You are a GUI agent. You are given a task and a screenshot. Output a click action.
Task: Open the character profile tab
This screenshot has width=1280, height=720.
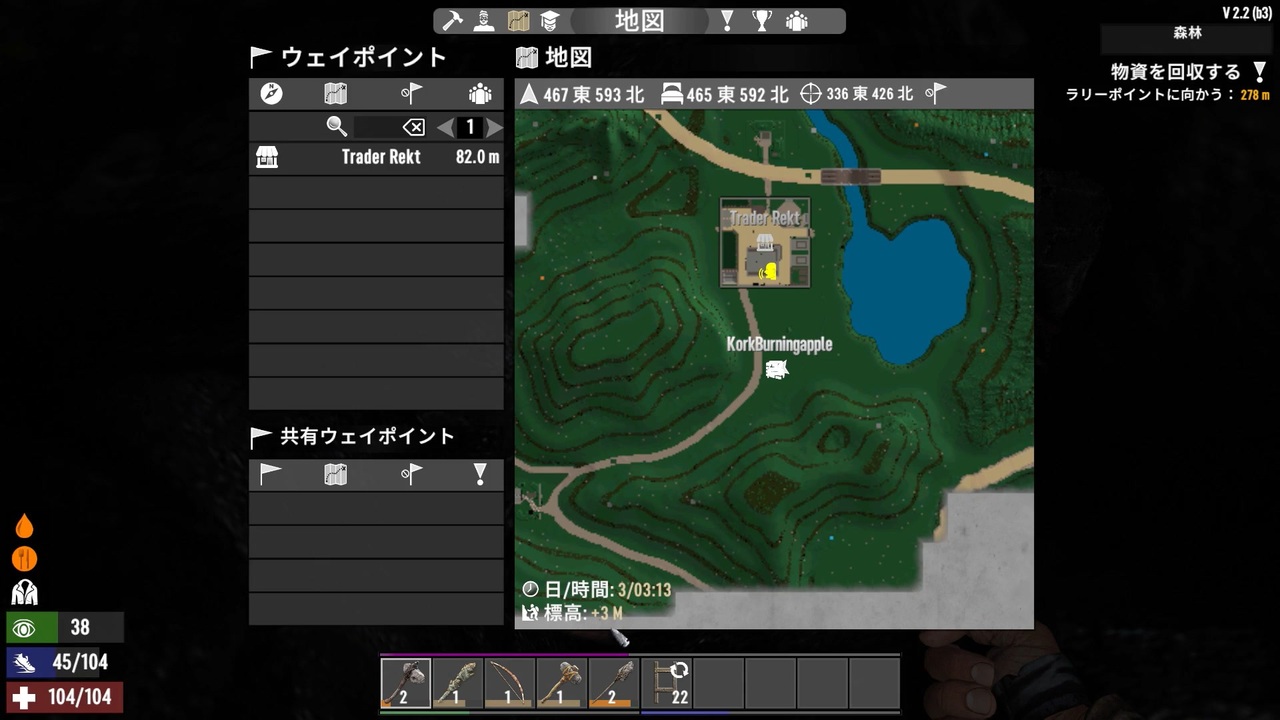click(x=484, y=21)
